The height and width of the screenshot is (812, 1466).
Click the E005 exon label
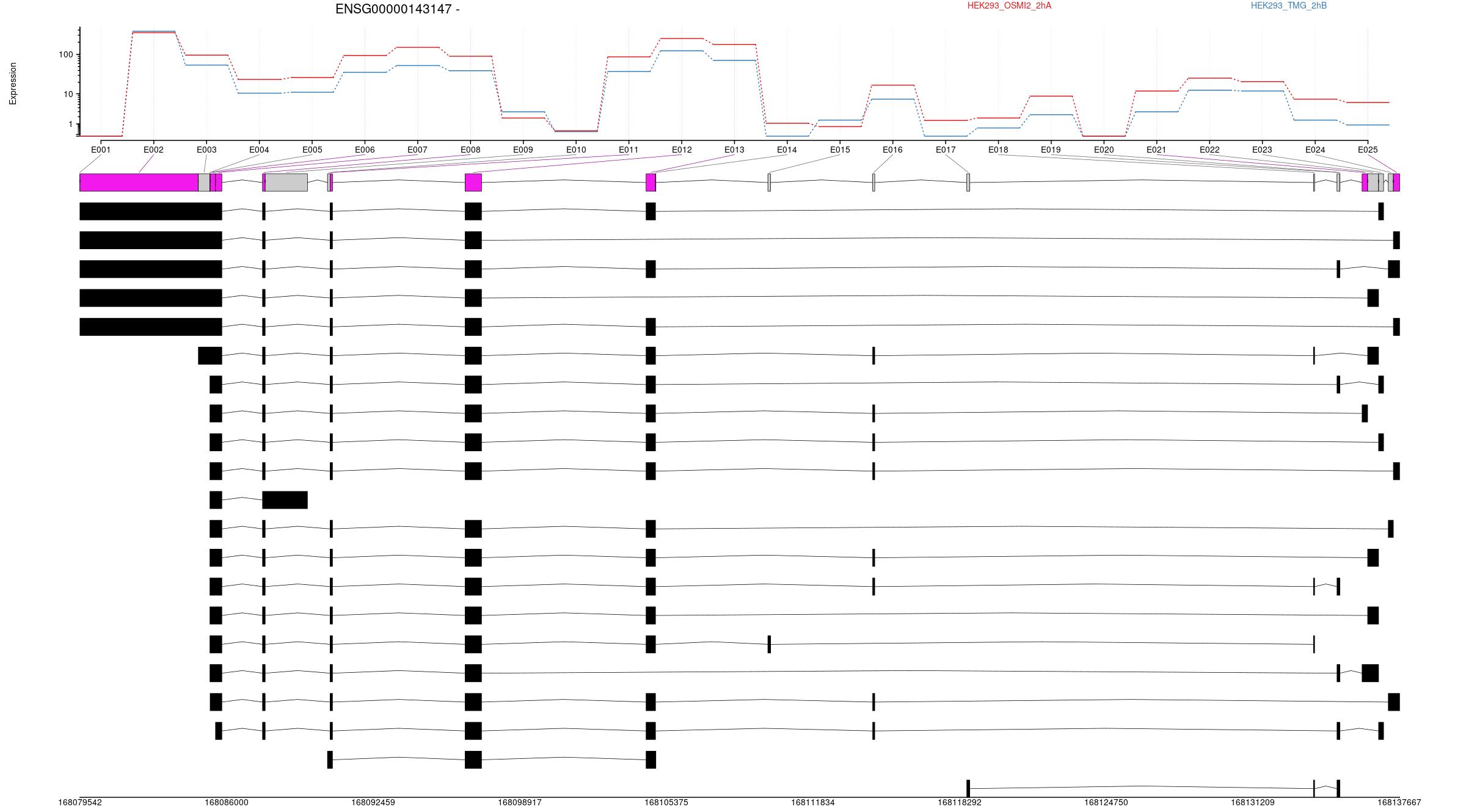pyautogui.click(x=312, y=150)
